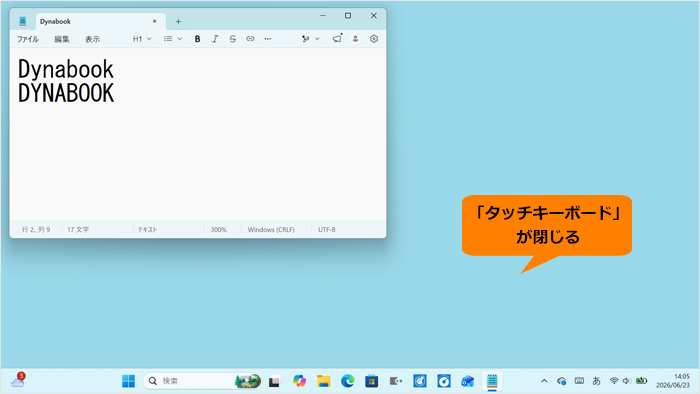Click the テキスト format indicator

pos(147,229)
